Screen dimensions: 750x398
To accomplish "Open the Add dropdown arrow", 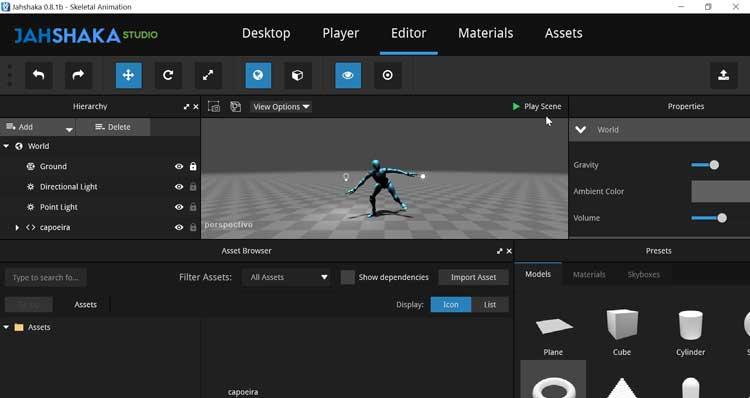I will pos(69,129).
